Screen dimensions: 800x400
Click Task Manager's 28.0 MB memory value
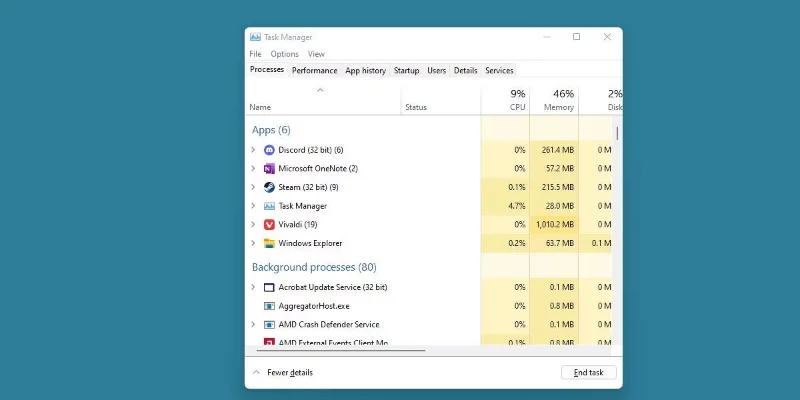click(560, 206)
